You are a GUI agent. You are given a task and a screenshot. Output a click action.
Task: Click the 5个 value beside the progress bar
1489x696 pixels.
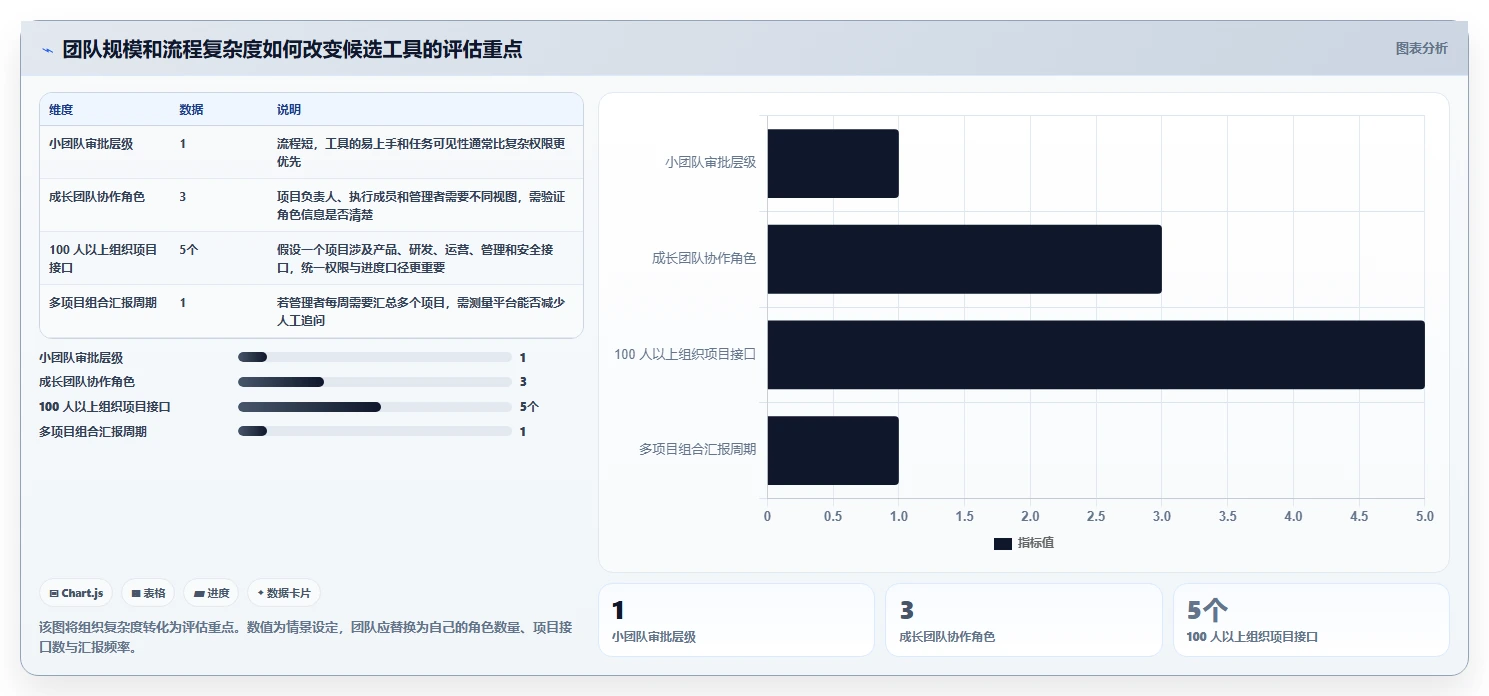pos(529,407)
